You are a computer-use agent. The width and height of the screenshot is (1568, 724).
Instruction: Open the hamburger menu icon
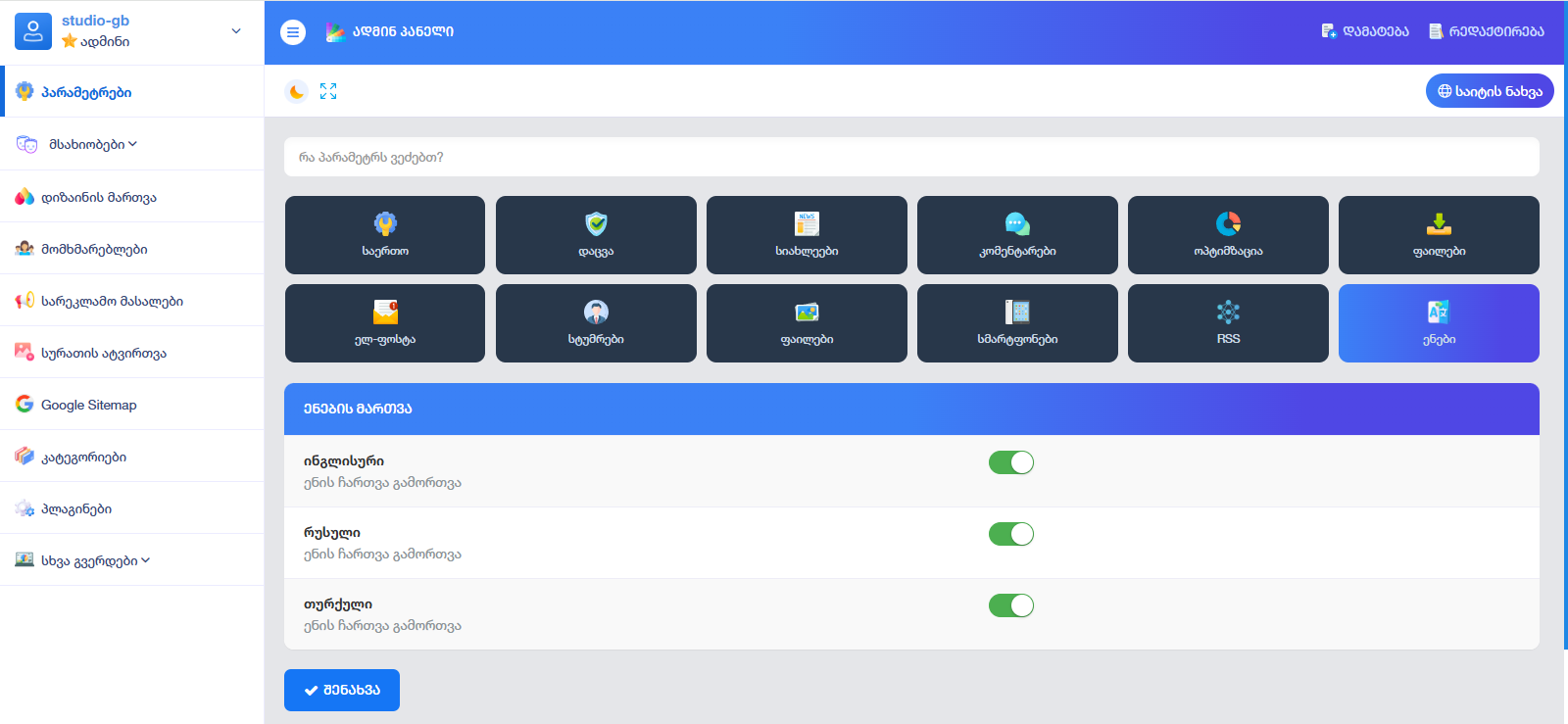tap(293, 32)
